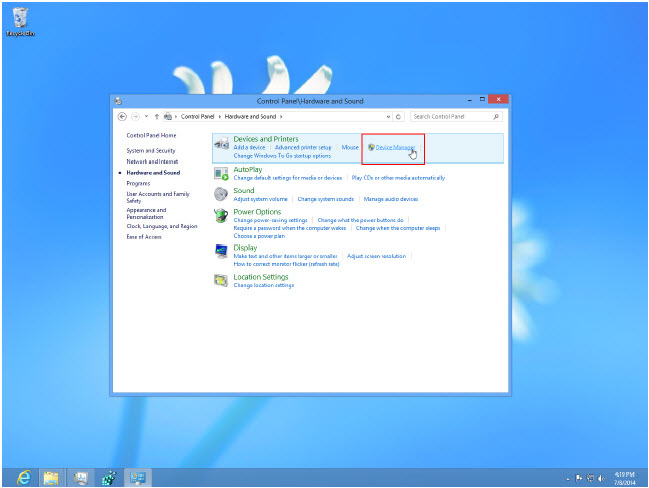This screenshot has width=649, height=488.
Task: Expand the address bar history dropdown
Action: (x=387, y=116)
